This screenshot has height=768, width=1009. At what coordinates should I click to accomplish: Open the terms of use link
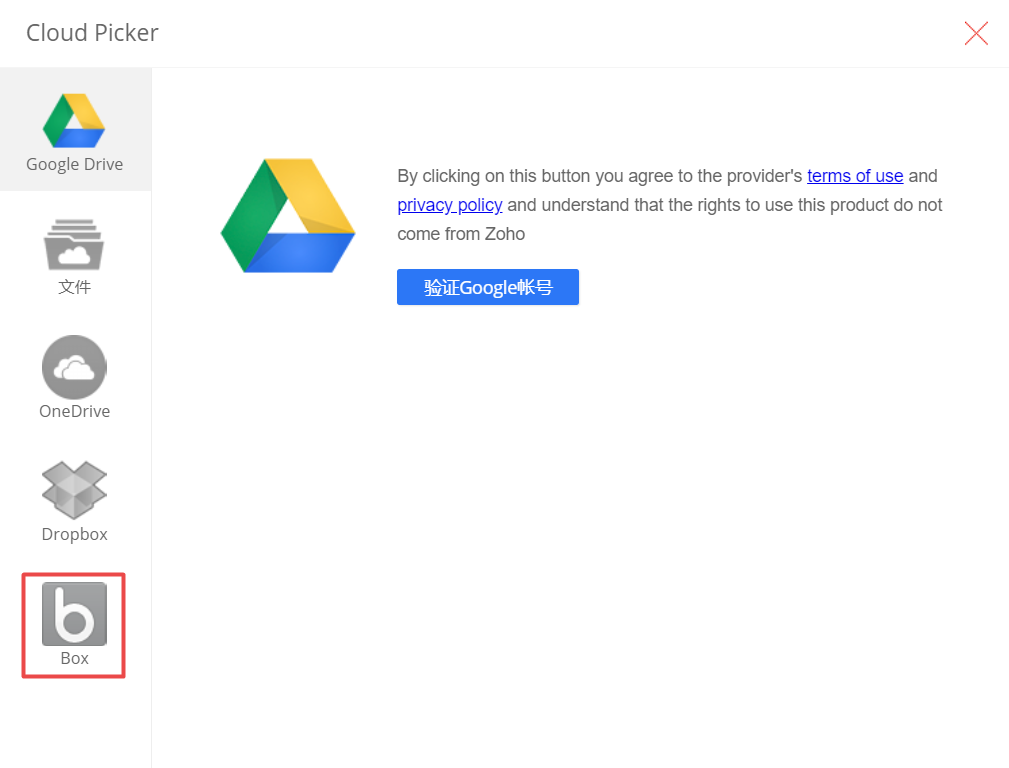tap(855, 176)
